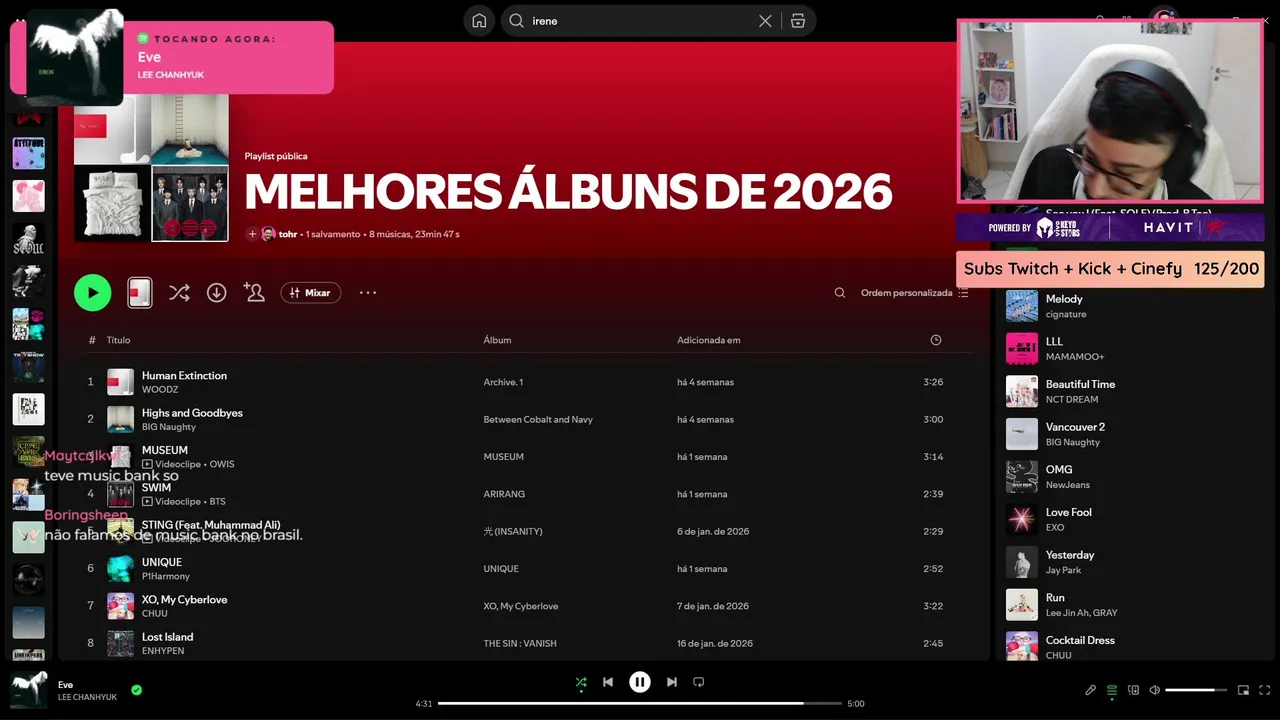The height and width of the screenshot is (720, 1280).
Task: Seek on the song progress bar
Action: click(640, 703)
